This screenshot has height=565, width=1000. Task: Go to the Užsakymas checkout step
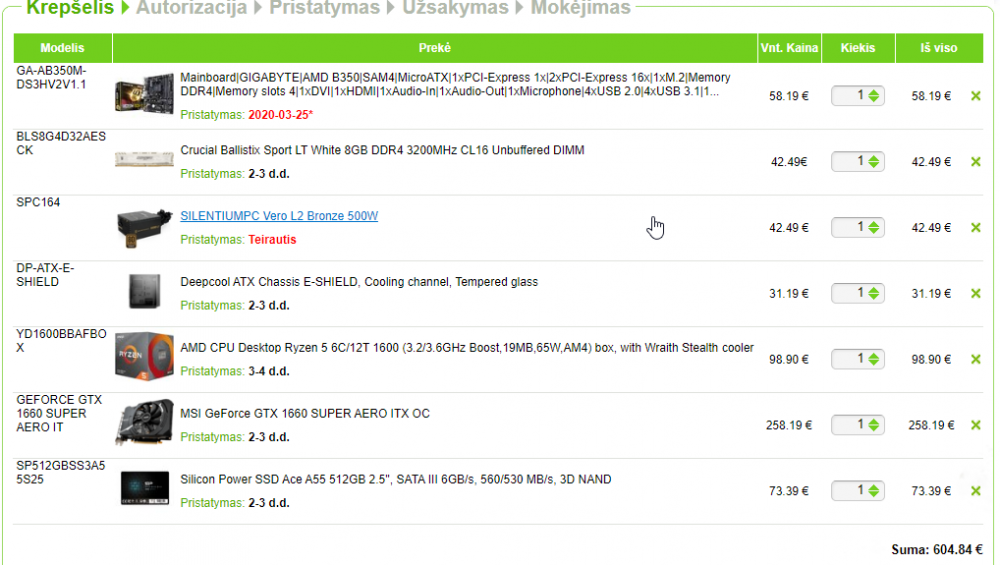coord(455,8)
